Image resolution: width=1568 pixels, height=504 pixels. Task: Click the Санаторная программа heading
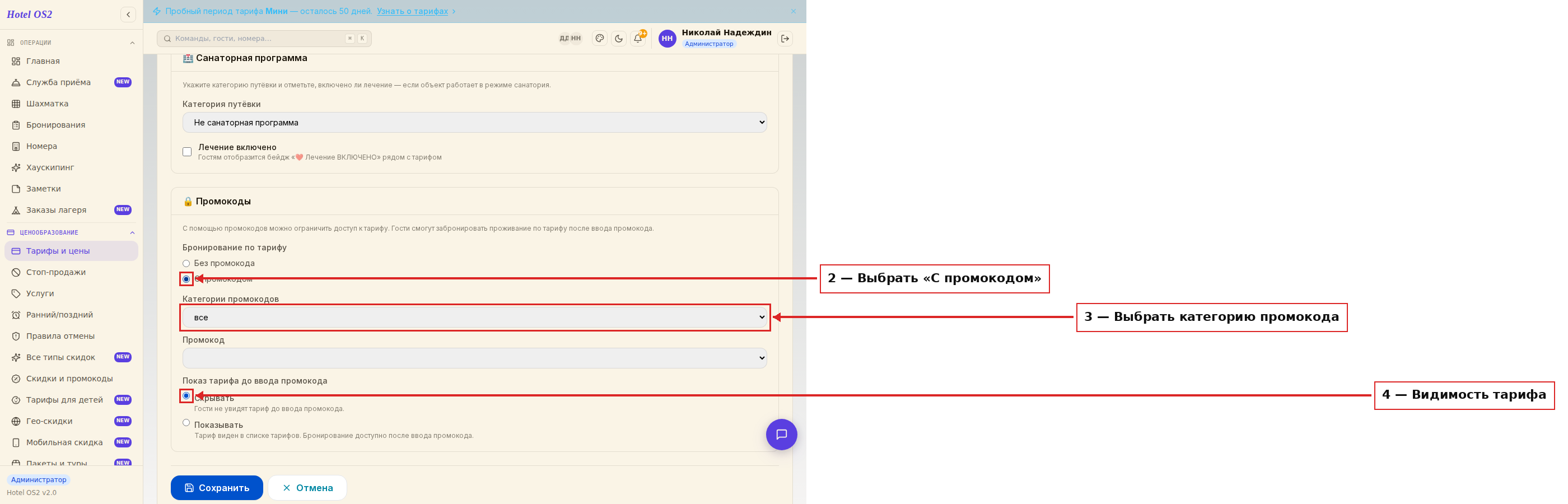coord(251,58)
